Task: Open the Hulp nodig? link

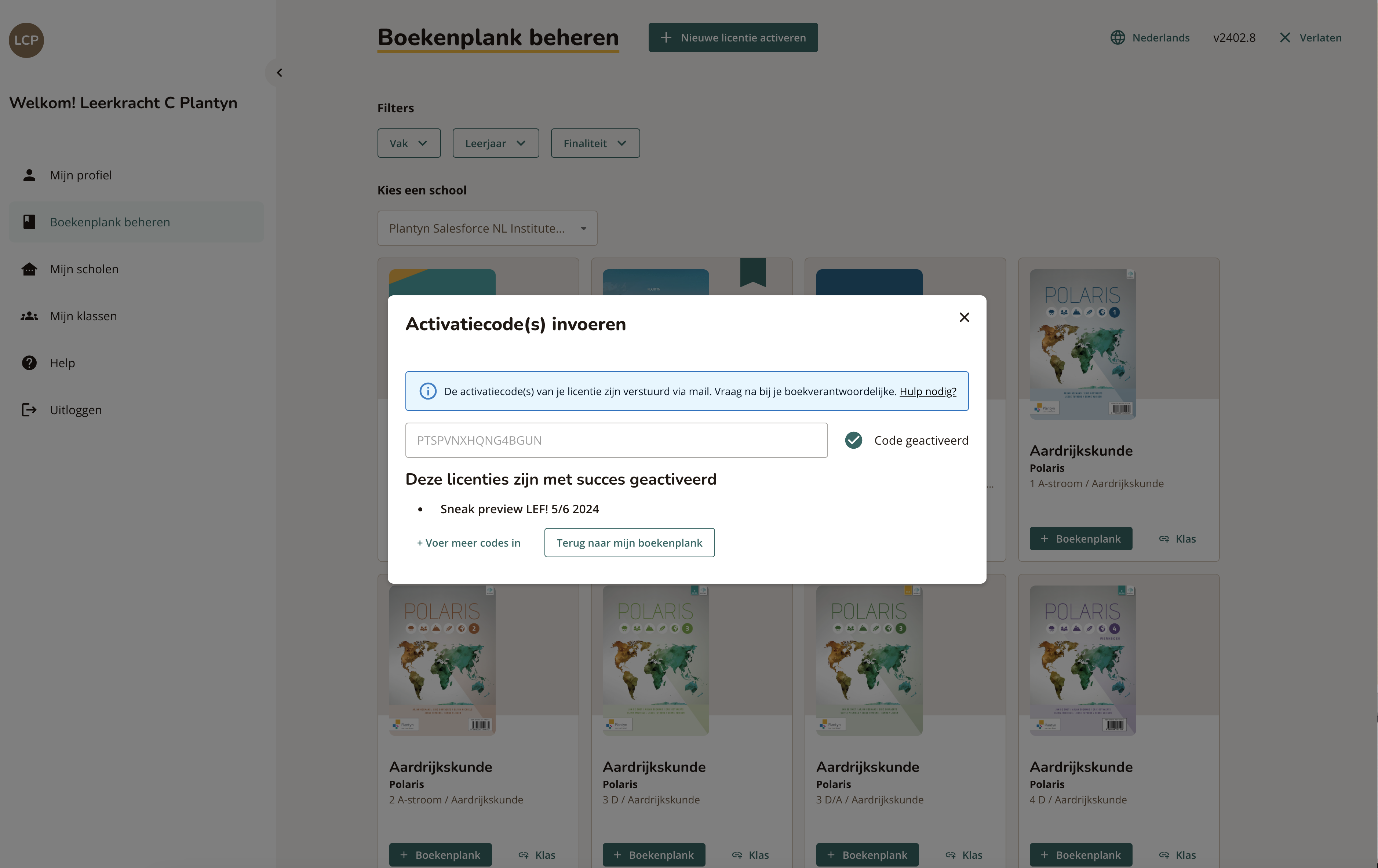Action: pyautogui.click(x=927, y=391)
